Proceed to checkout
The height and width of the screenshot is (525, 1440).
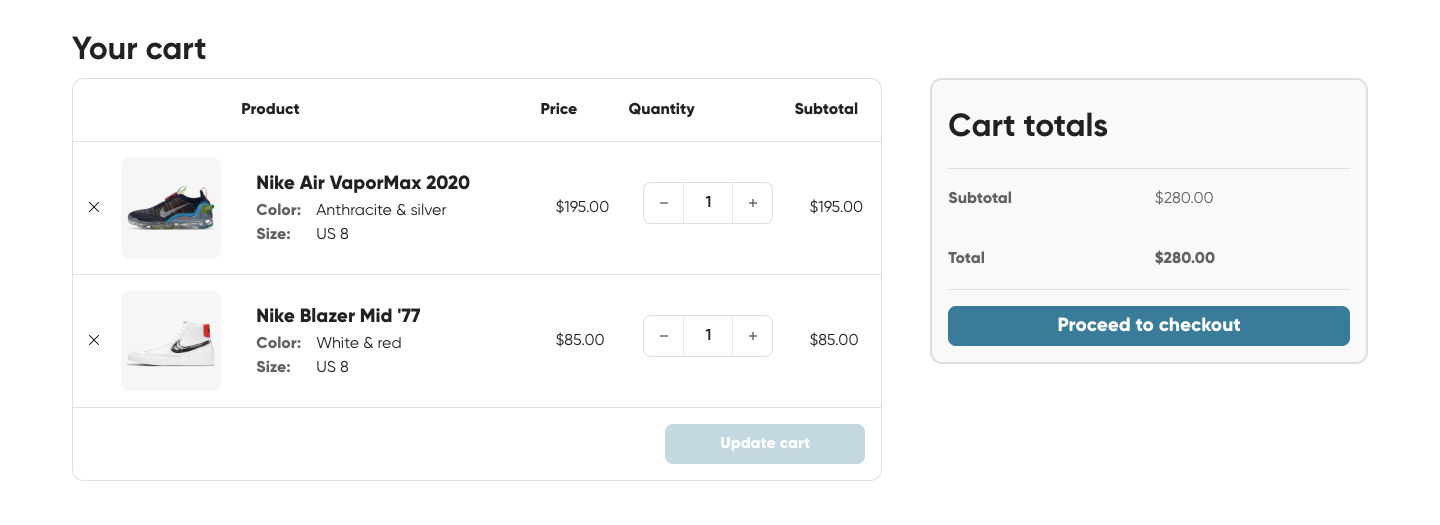1148,326
